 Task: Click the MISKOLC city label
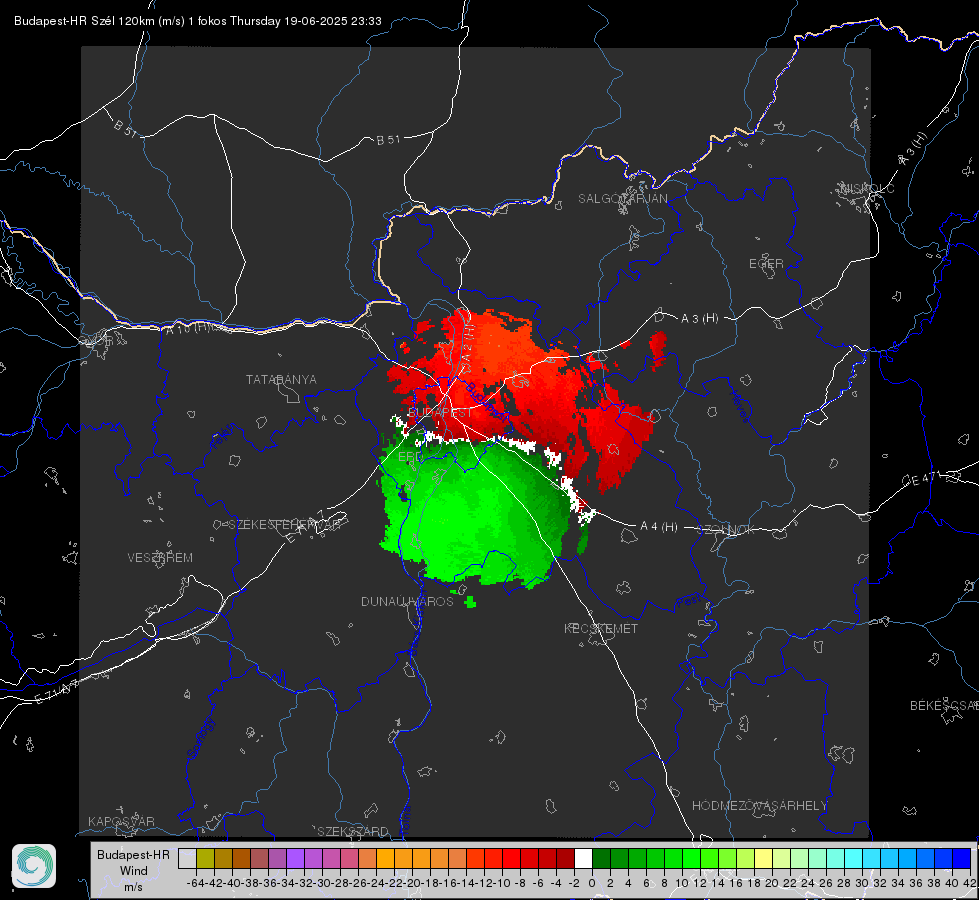tap(867, 189)
